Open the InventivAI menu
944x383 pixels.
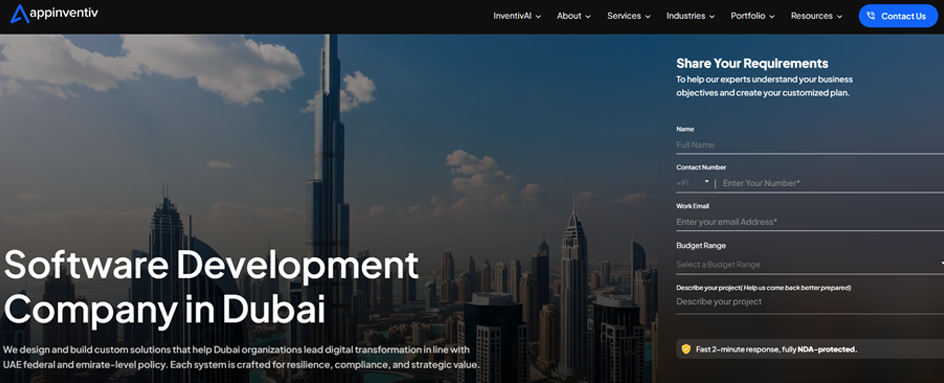coord(517,16)
